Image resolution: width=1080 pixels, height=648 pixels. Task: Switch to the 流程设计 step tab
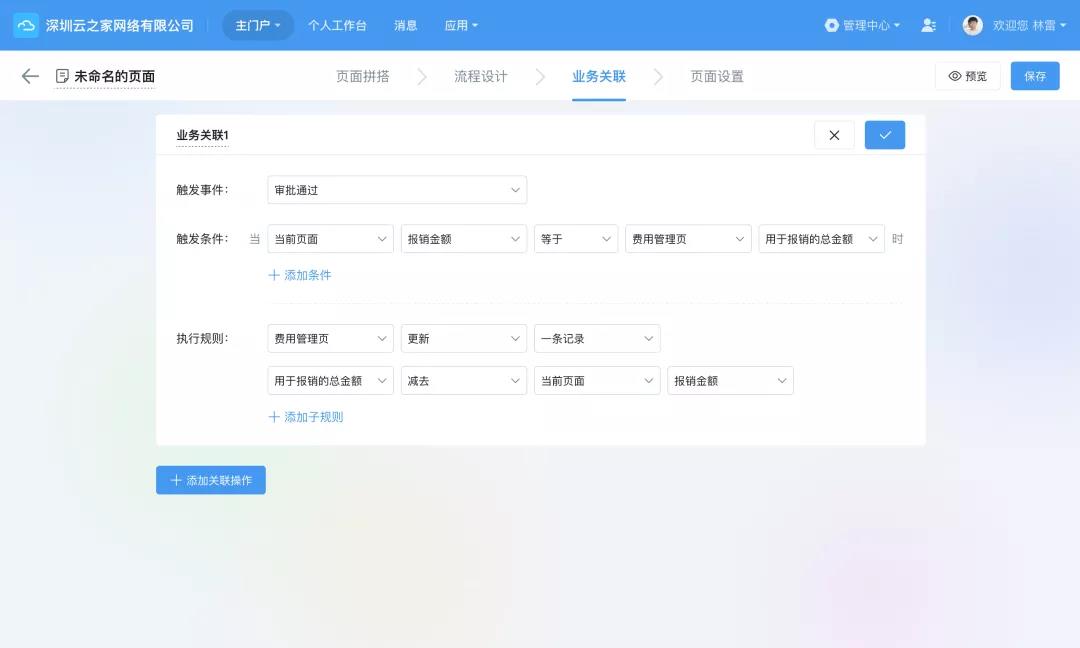pyautogui.click(x=481, y=76)
